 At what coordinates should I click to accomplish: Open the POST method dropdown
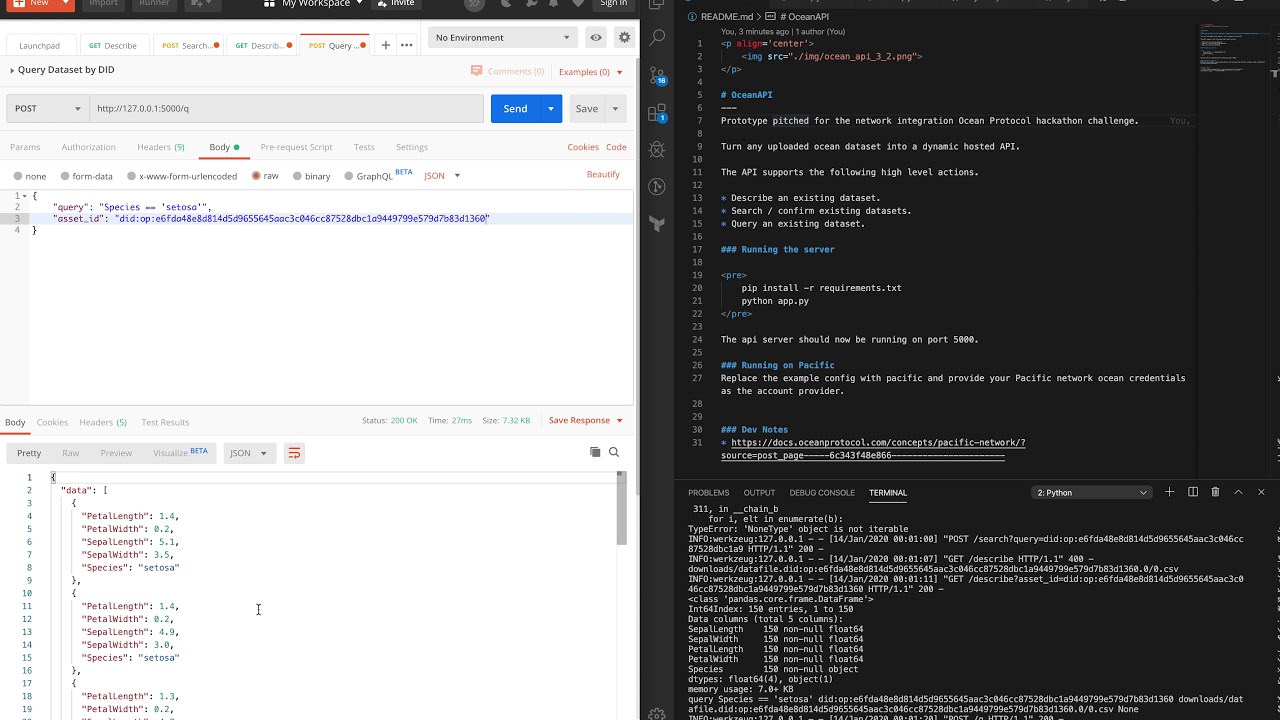(47, 108)
